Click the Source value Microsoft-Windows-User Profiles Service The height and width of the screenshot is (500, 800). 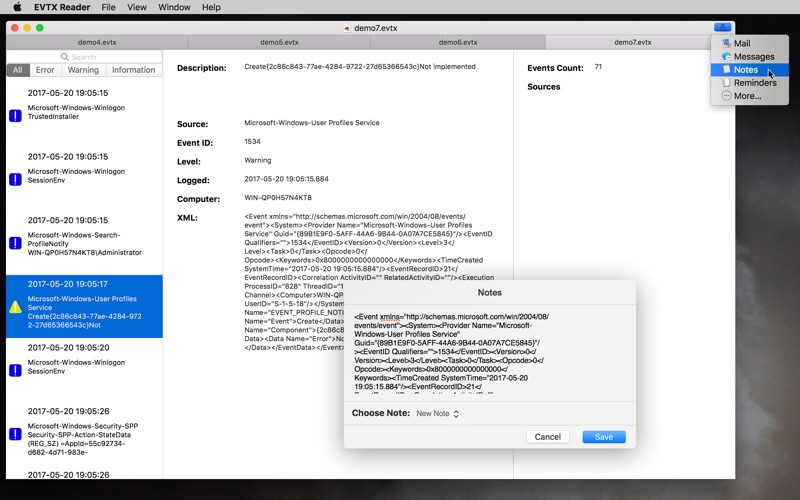(x=312, y=123)
